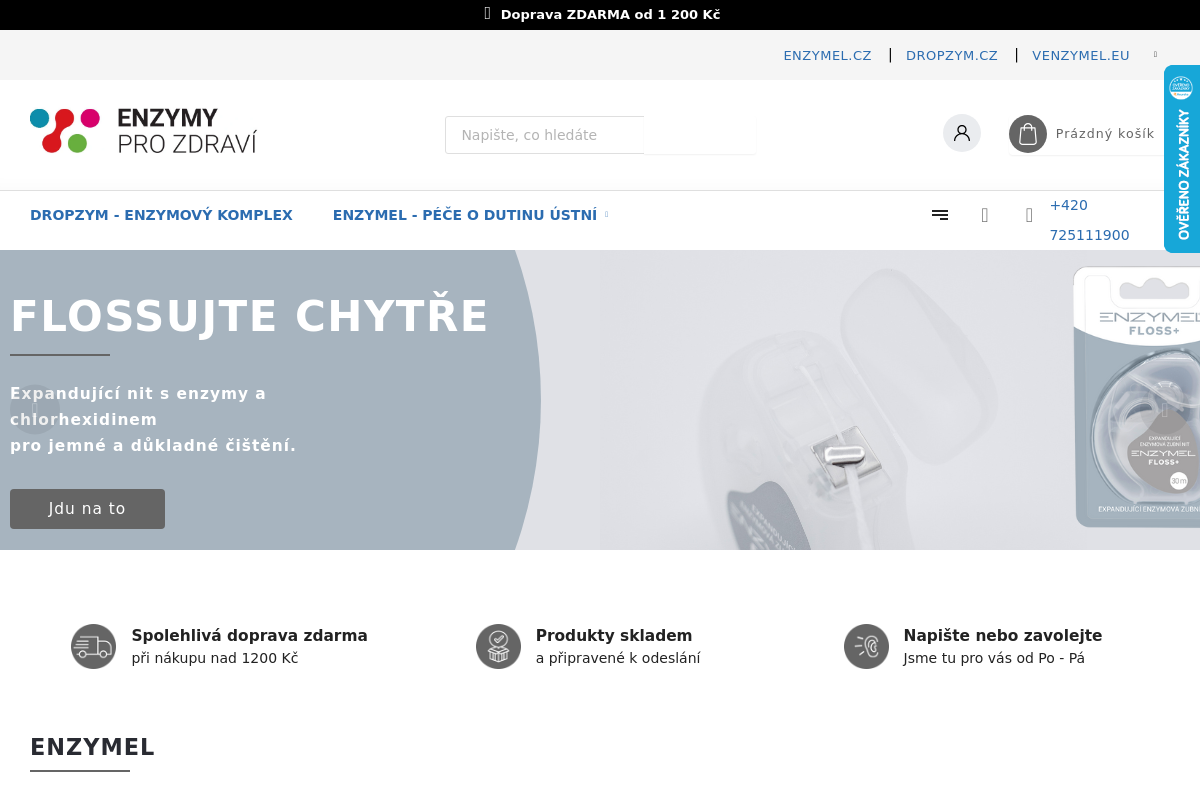The height and width of the screenshot is (800, 1200).
Task: Click the contact ear icon
Action: point(866,647)
